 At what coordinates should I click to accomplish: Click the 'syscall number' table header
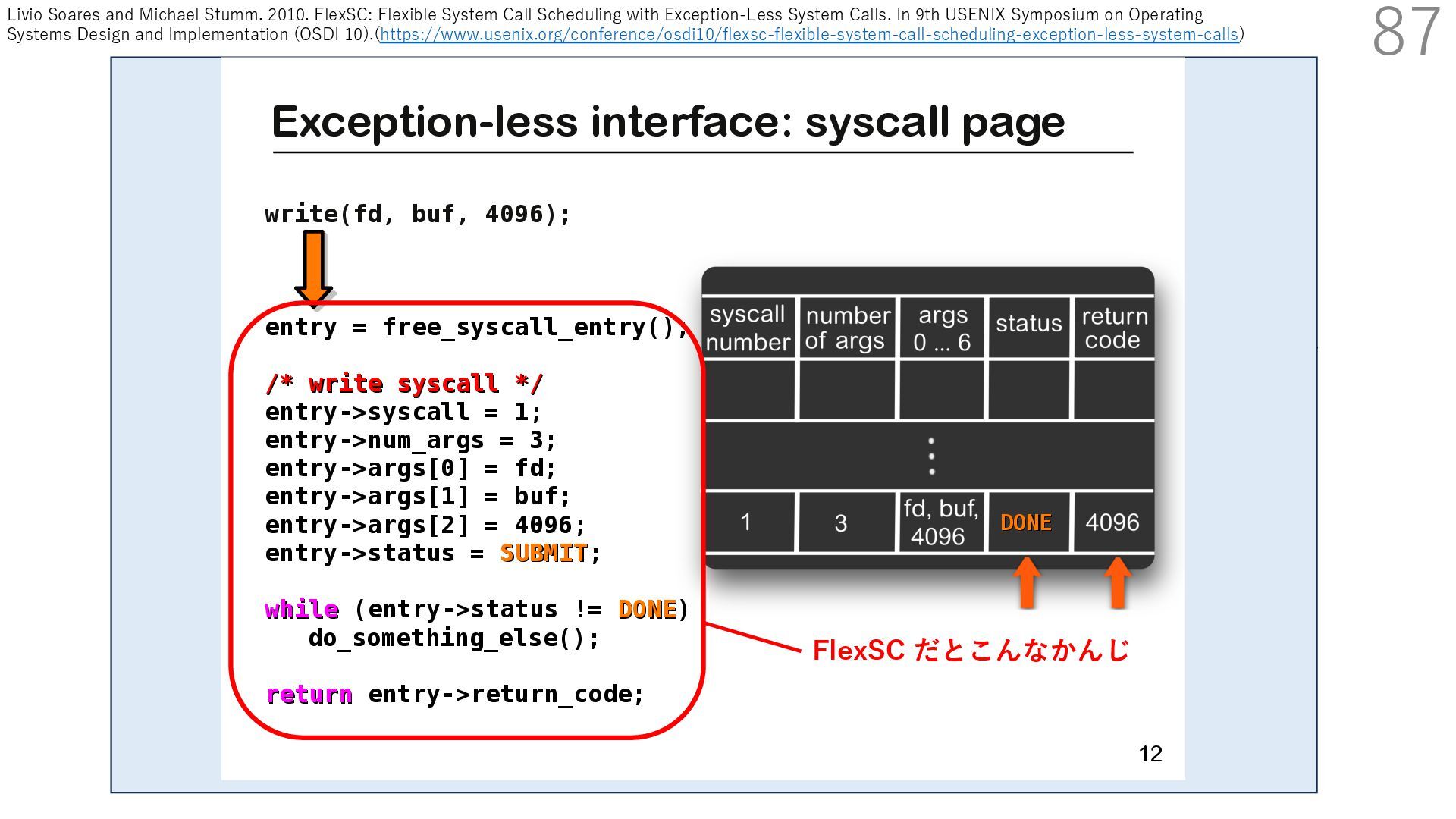tap(748, 328)
